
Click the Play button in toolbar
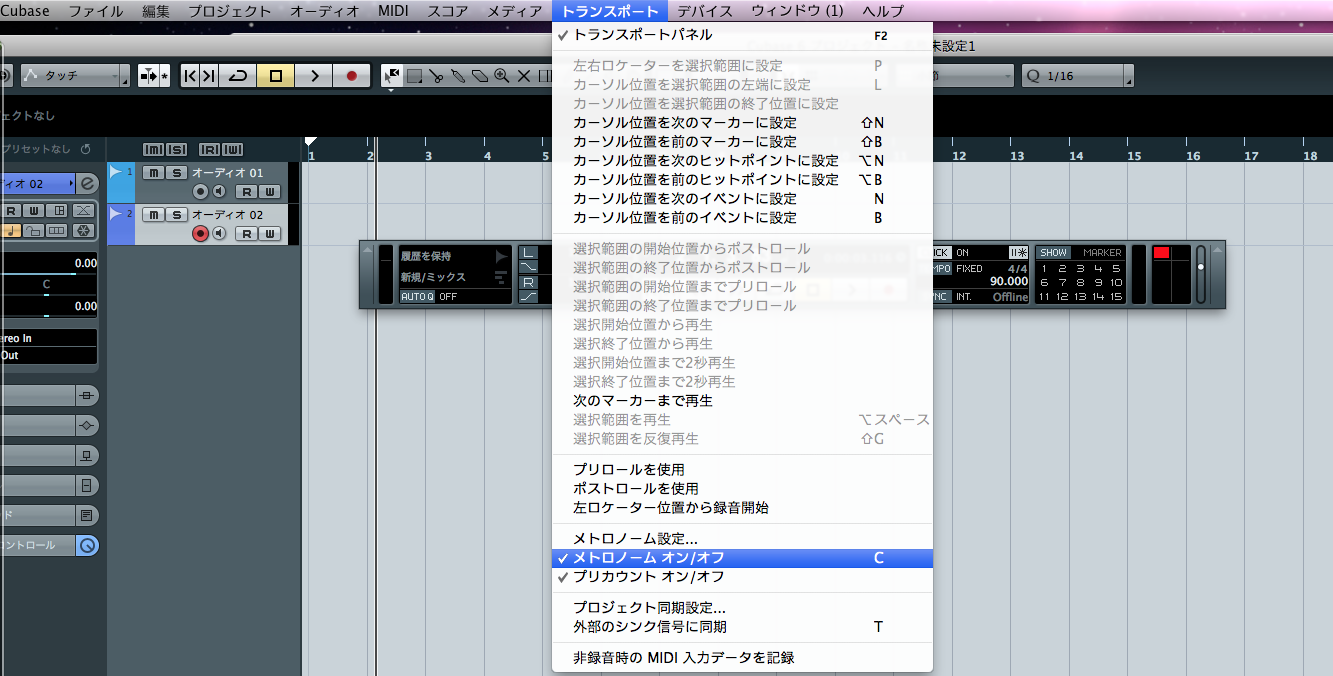(314, 76)
